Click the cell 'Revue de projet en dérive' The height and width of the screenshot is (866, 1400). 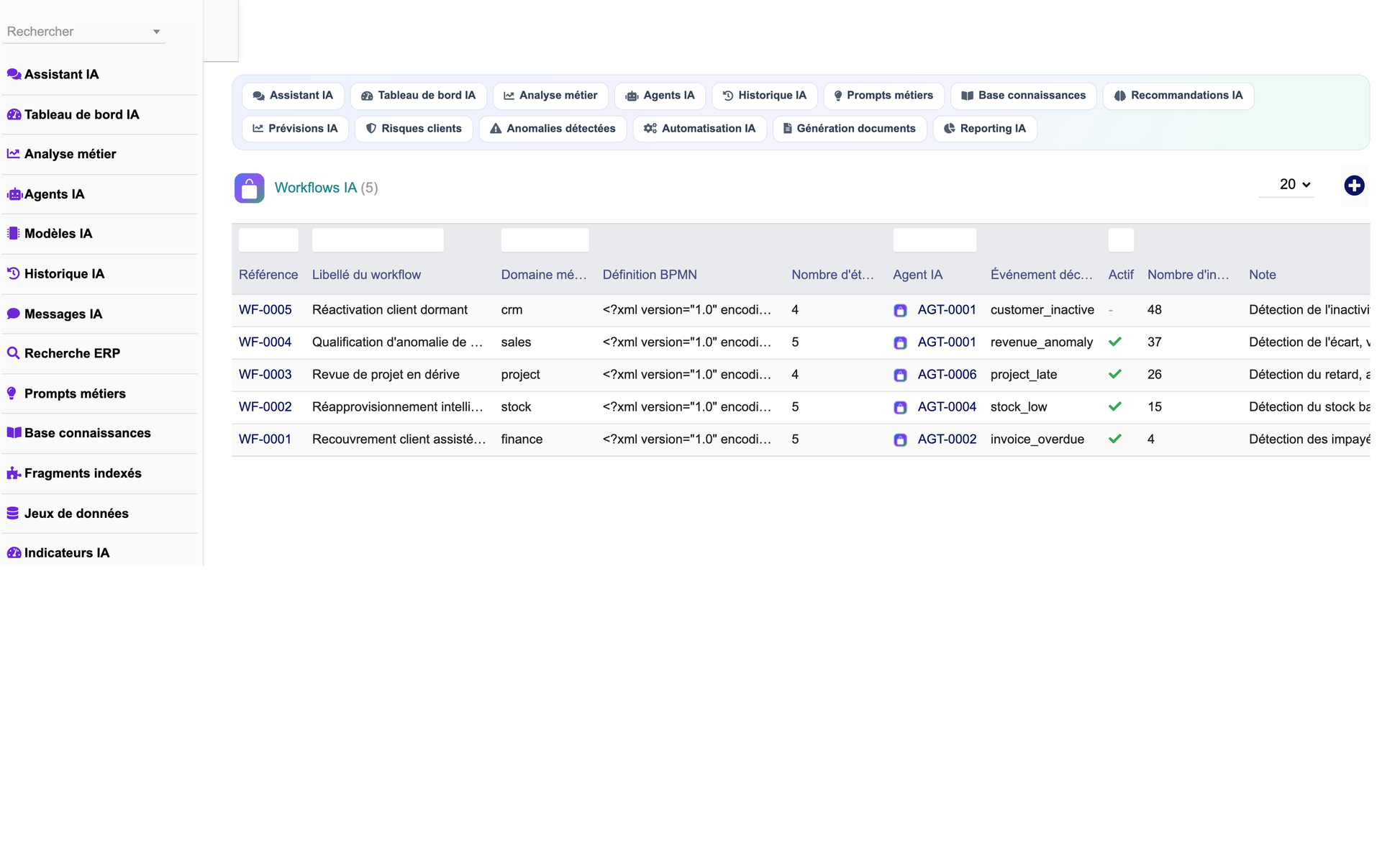(386, 375)
